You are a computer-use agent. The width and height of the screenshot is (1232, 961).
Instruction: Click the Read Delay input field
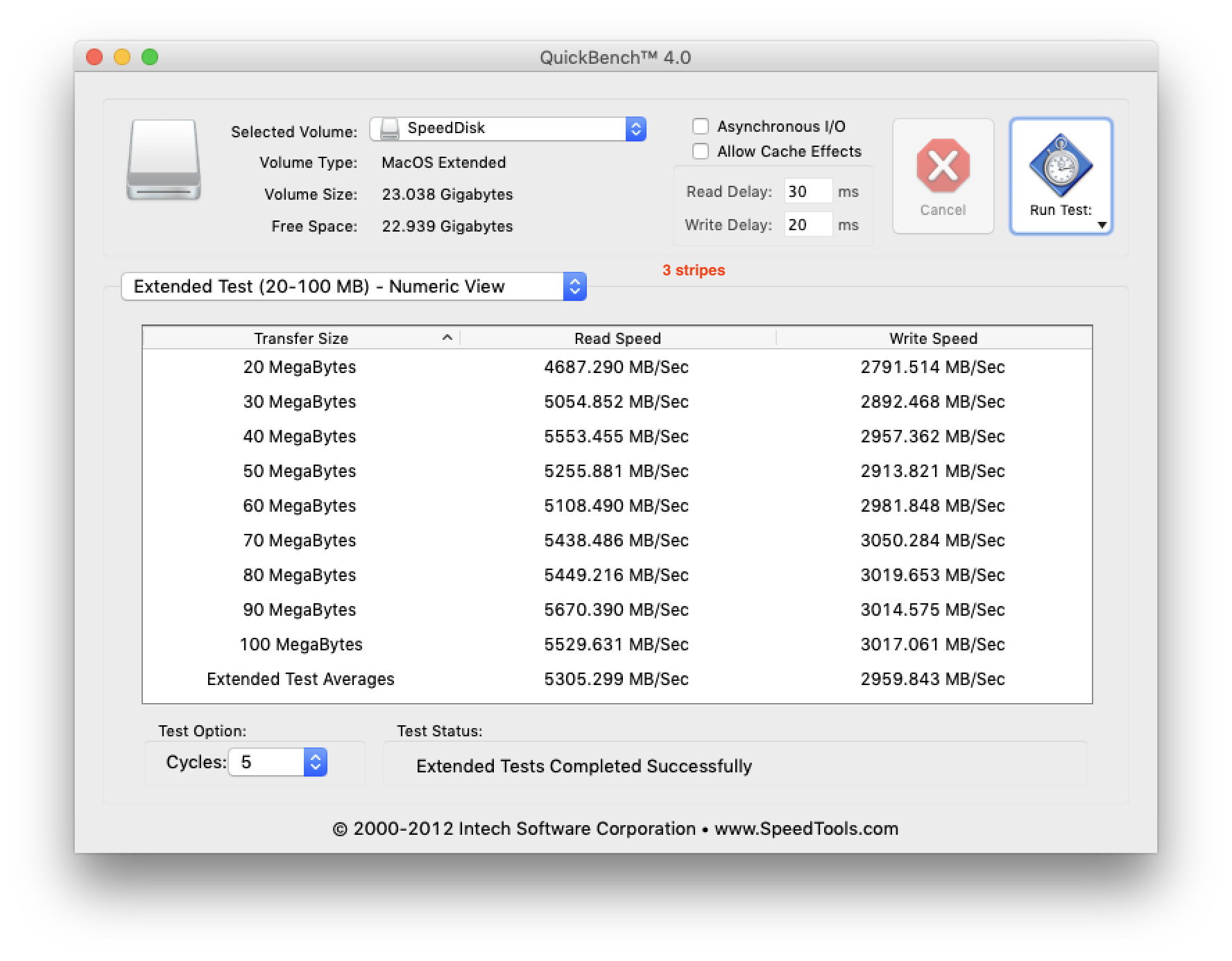pyautogui.click(x=808, y=191)
